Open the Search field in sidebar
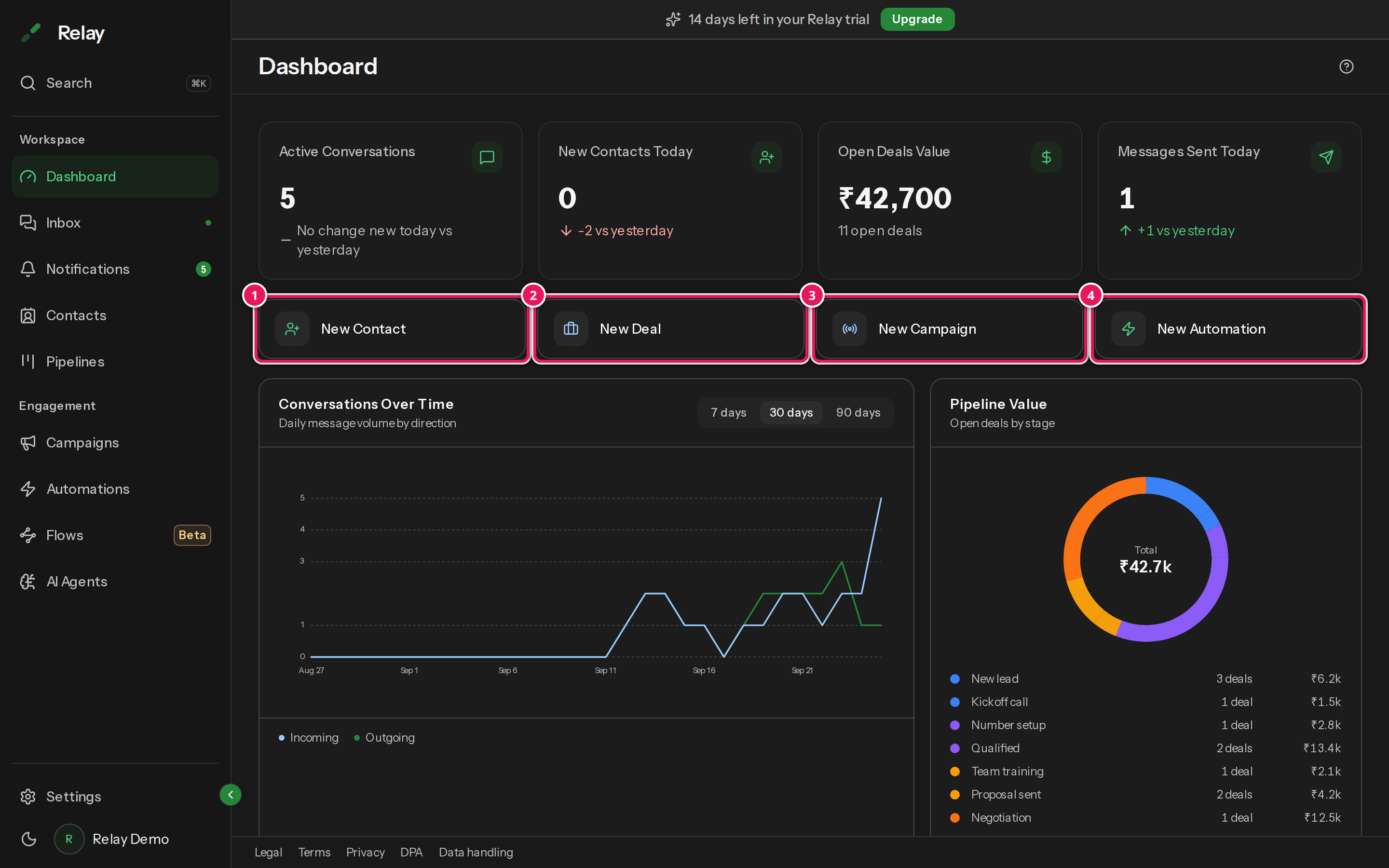The height and width of the screenshot is (868, 1389). tap(115, 83)
